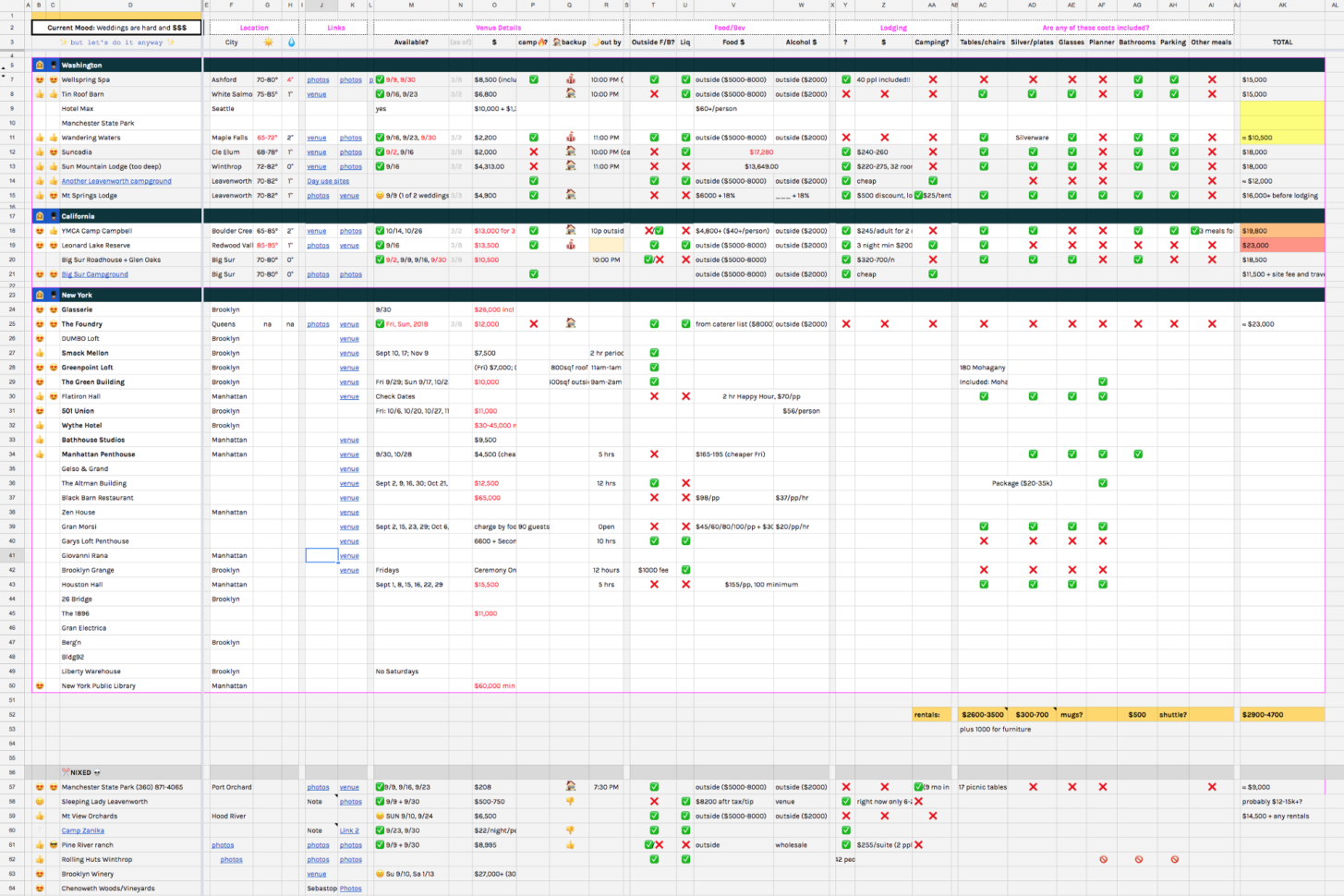
Task: Click the camp checkmark for Wellspring Spa
Action: (533, 79)
